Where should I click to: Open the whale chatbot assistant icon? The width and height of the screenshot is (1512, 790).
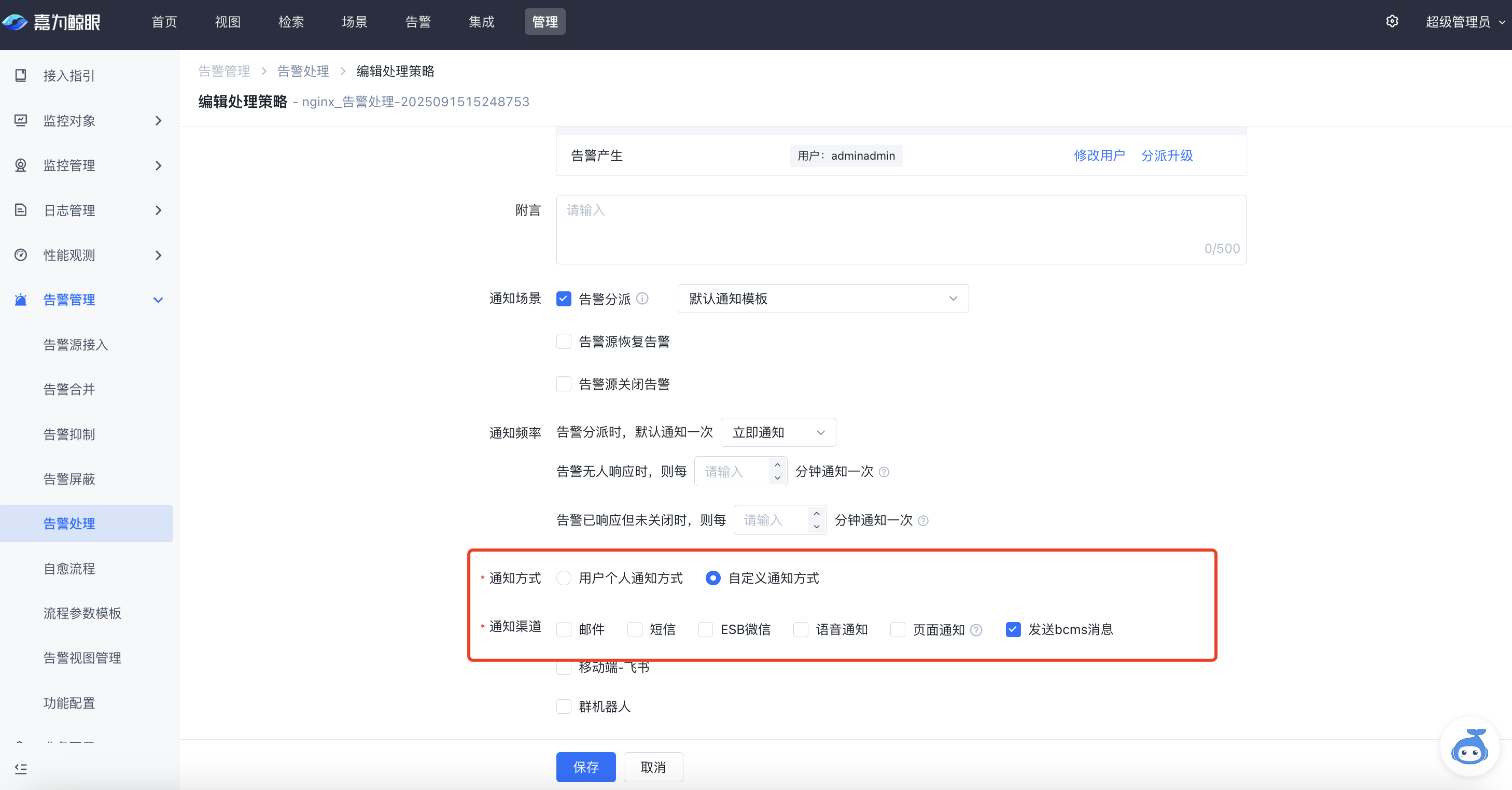(x=1469, y=746)
